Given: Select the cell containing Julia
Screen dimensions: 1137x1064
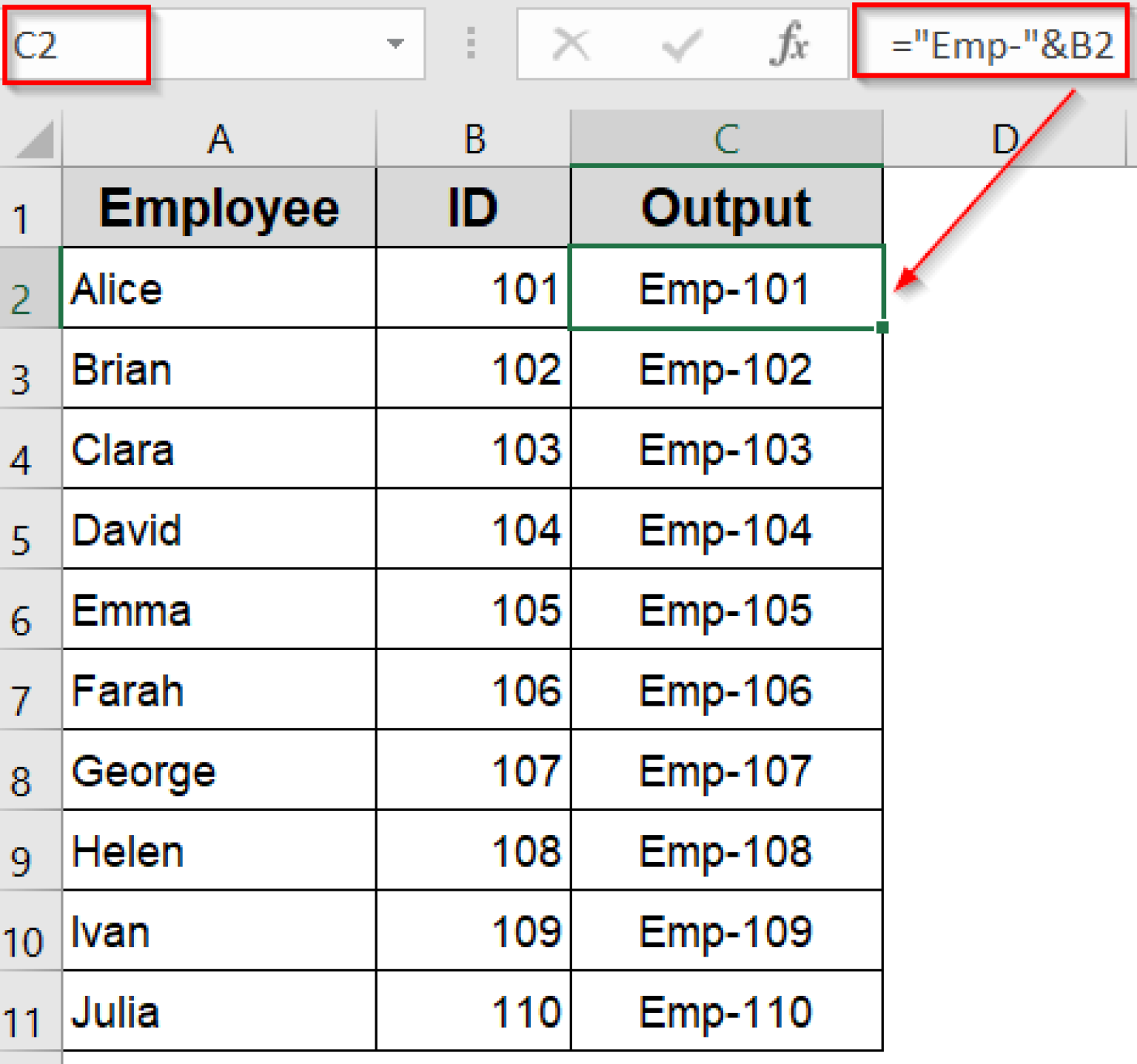Looking at the screenshot, I should 219,1011.
